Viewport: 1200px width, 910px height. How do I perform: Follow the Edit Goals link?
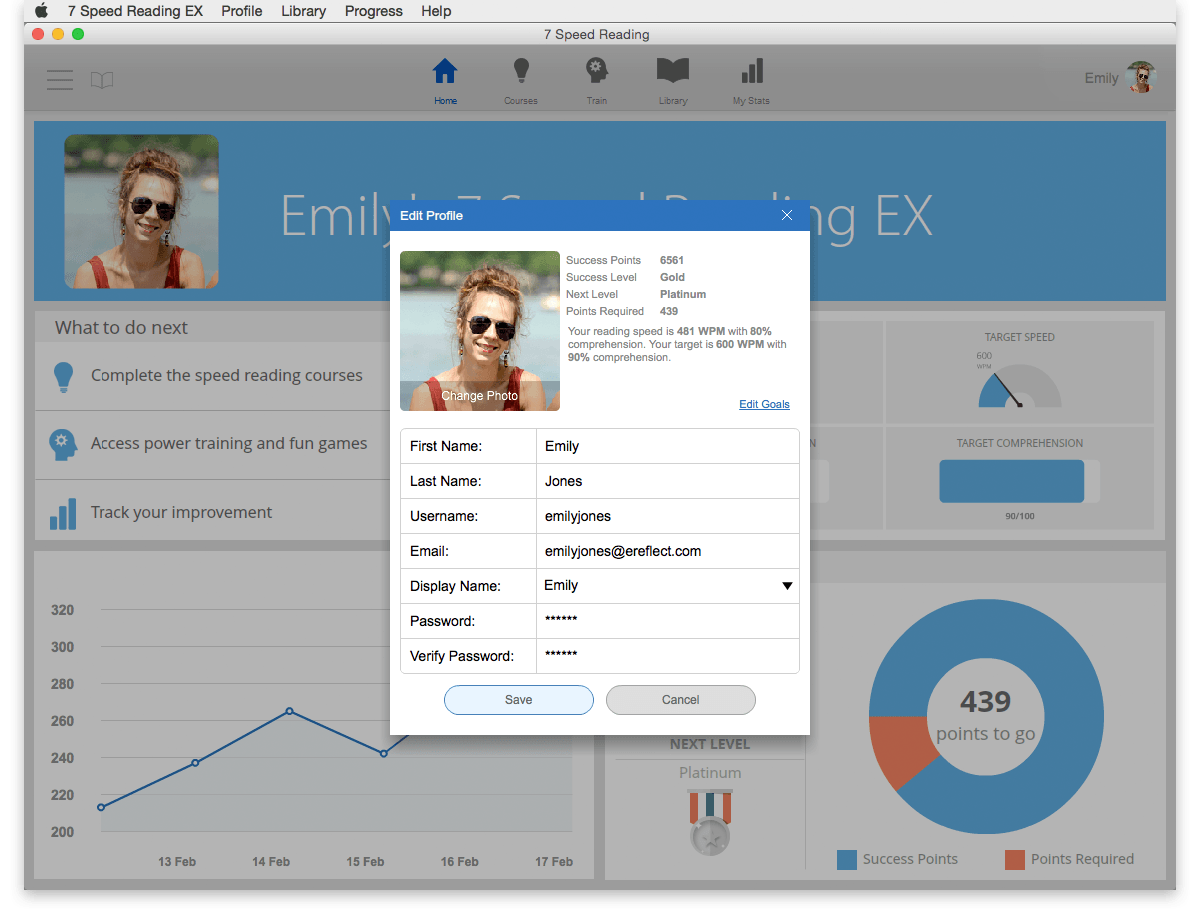tap(764, 404)
